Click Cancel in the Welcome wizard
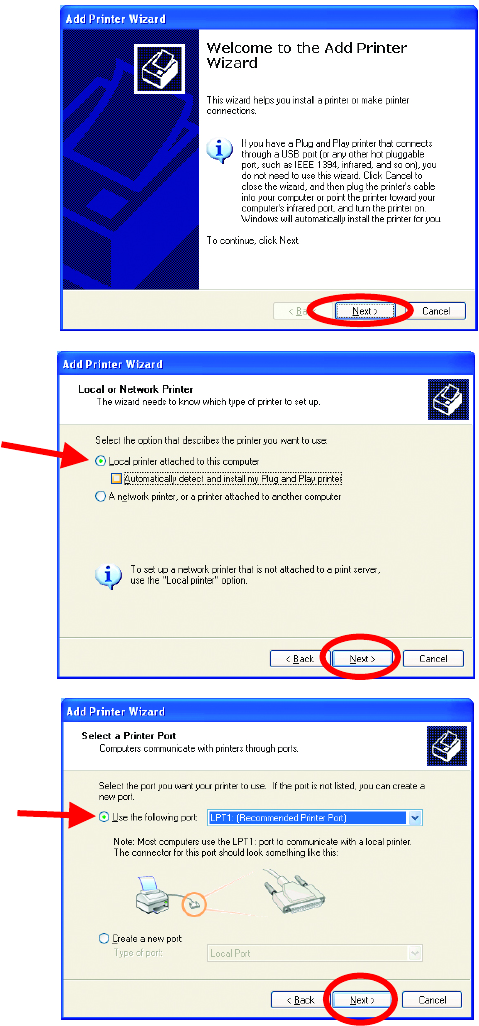479x1026 pixels. tap(436, 311)
